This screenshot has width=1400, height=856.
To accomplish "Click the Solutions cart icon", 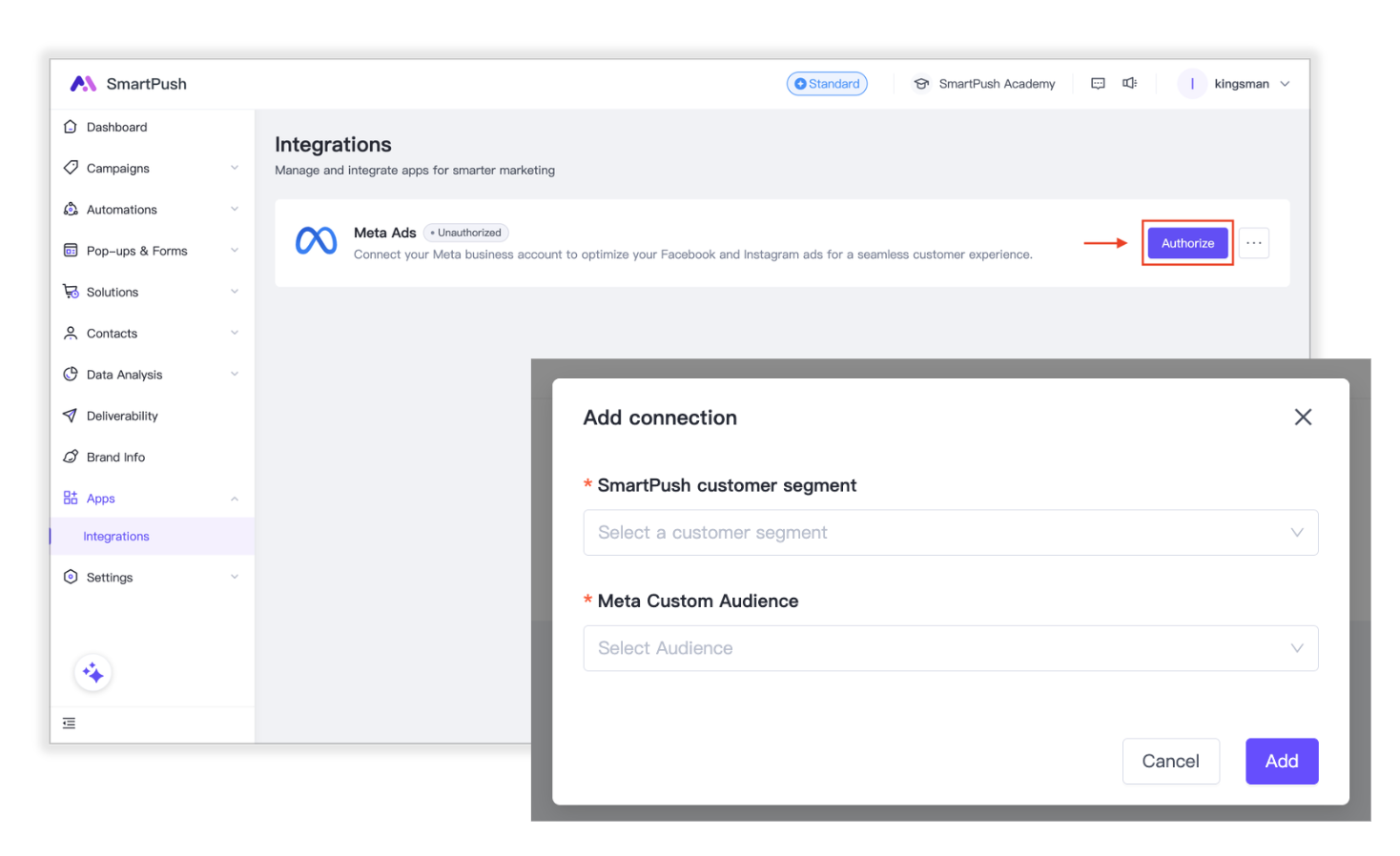I will coord(71,292).
